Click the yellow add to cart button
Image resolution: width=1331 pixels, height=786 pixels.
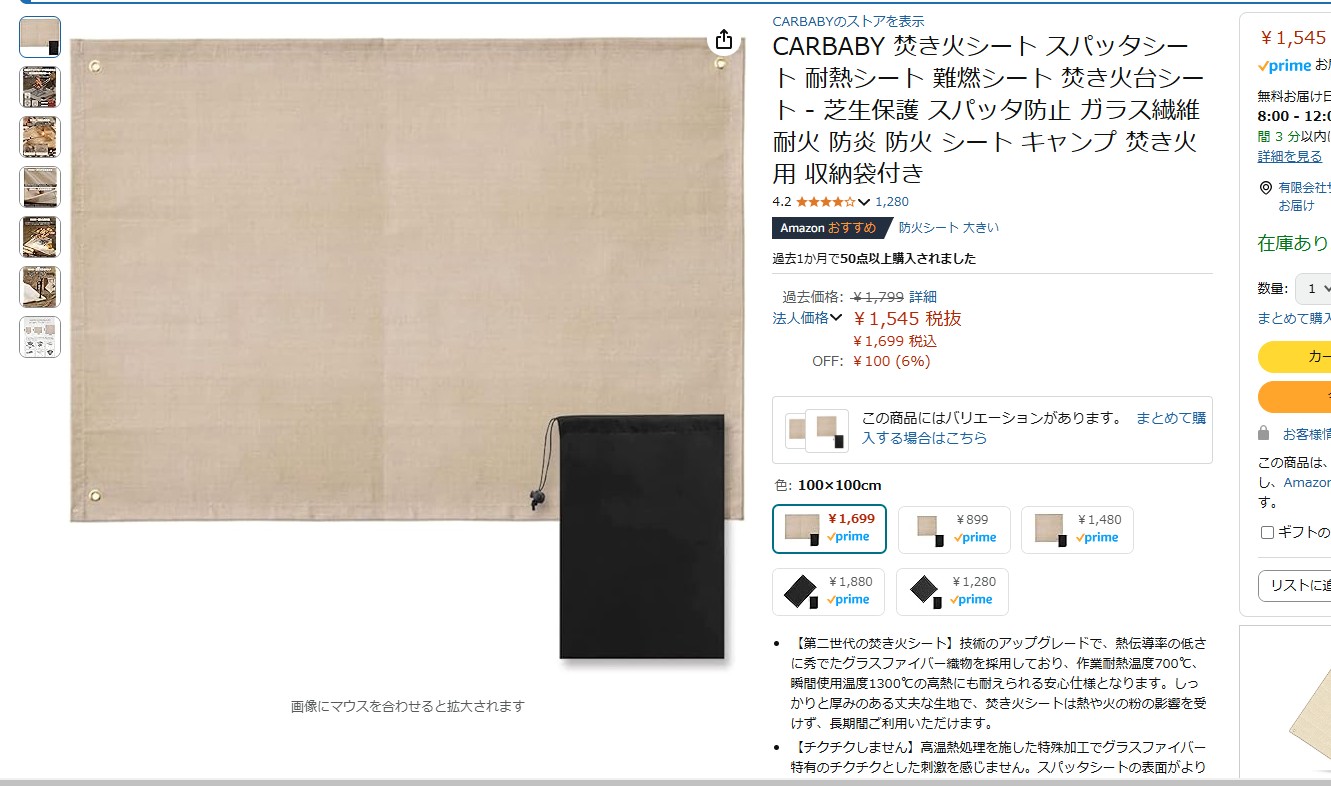pyautogui.click(x=1294, y=357)
